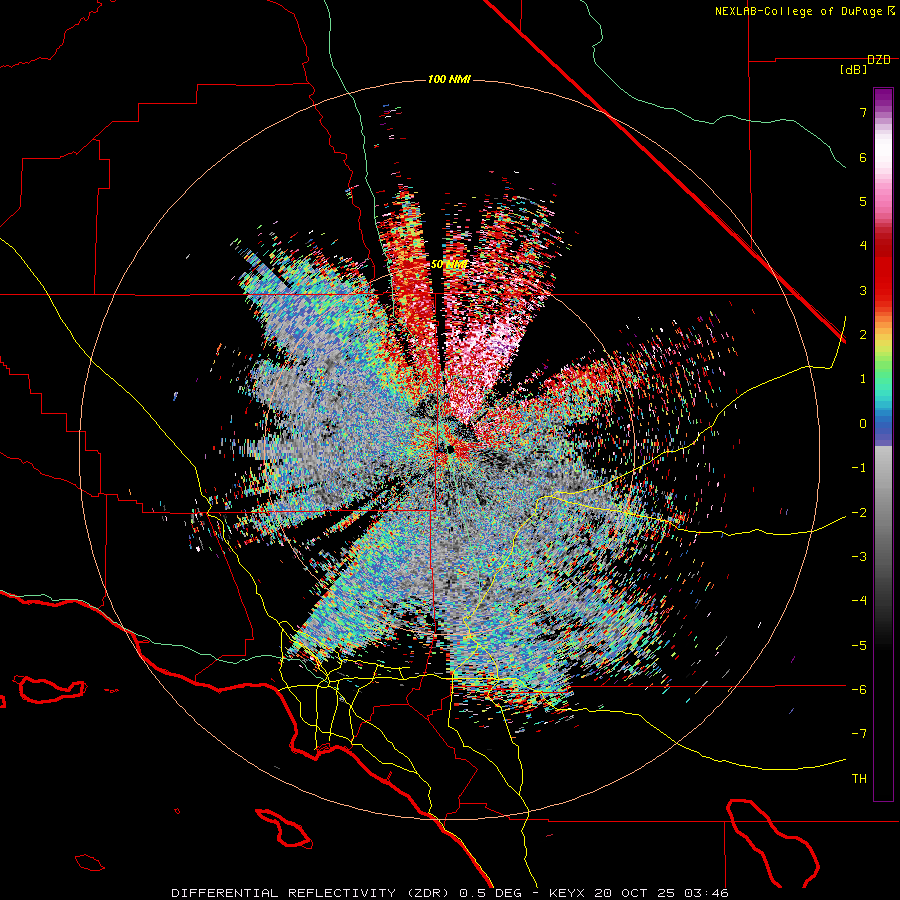
Task: Click the color scale value 5
Action: [x=863, y=201]
